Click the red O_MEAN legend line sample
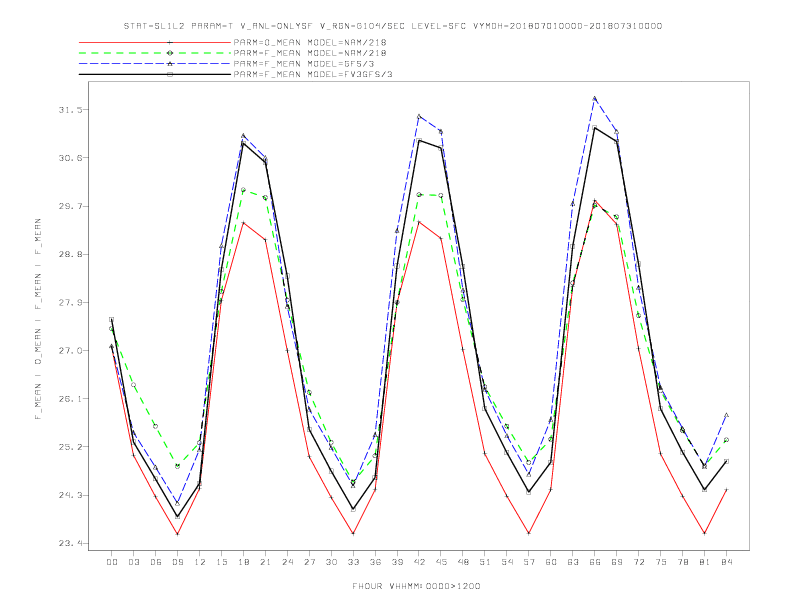The image size is (792, 612). tap(155, 42)
